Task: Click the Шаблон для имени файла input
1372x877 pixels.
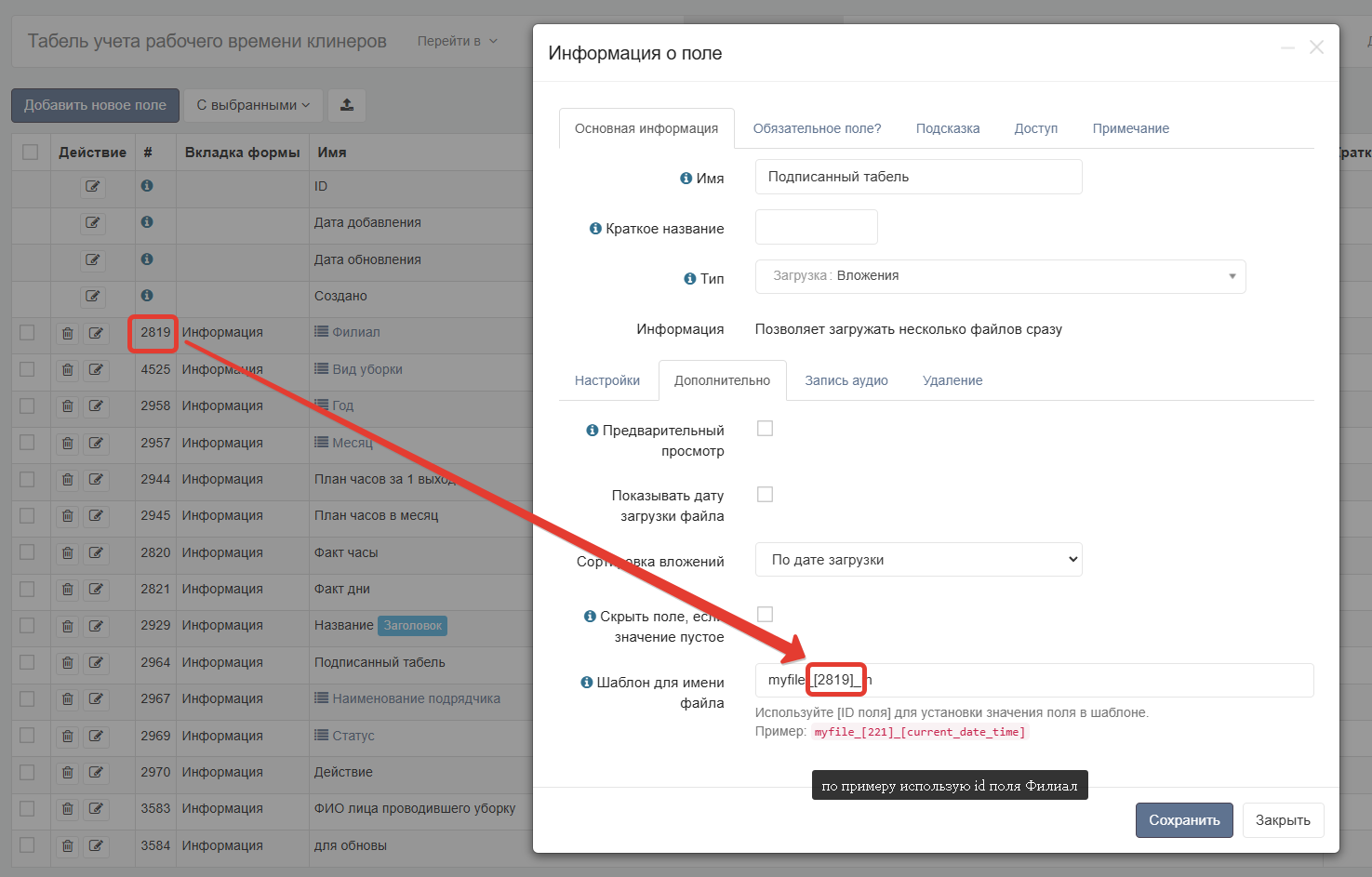Action: (1034, 680)
